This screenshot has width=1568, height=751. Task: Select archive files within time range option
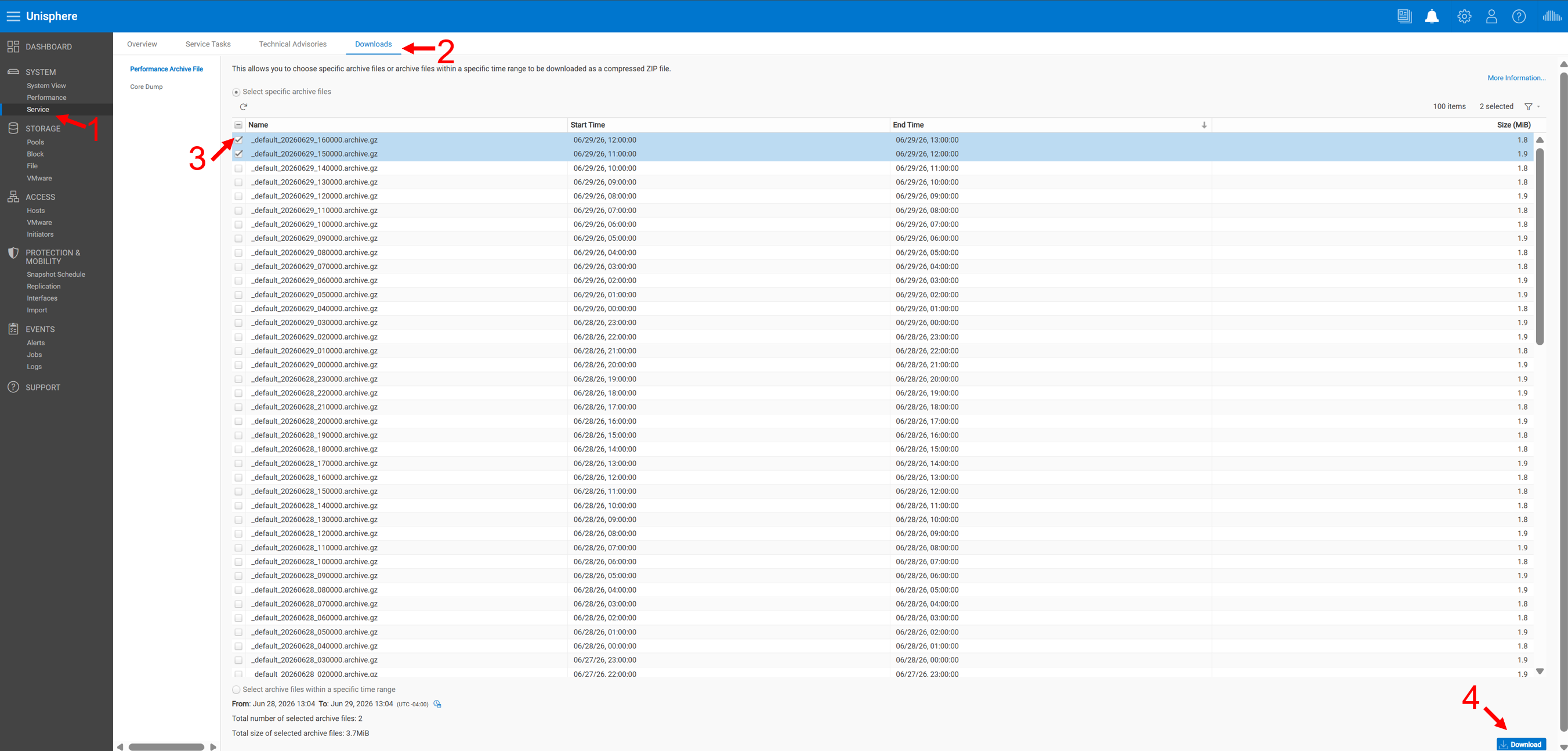(236, 689)
